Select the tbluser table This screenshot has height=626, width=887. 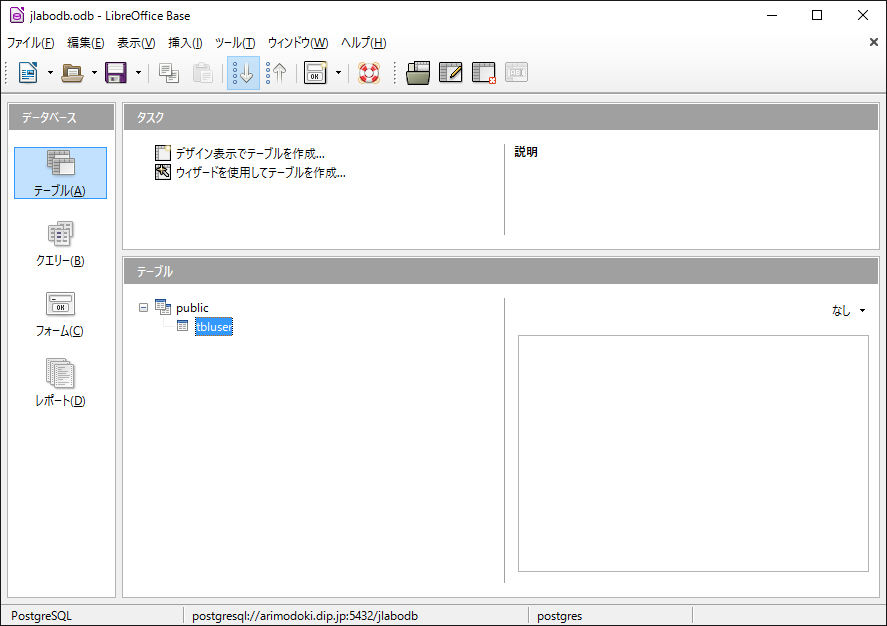click(x=214, y=327)
